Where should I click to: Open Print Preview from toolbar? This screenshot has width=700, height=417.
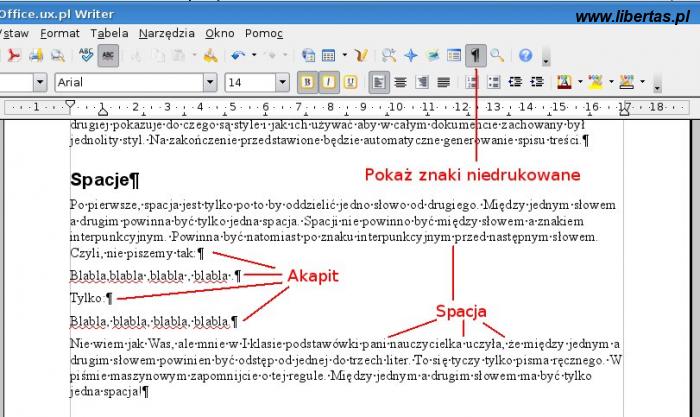tap(56, 55)
